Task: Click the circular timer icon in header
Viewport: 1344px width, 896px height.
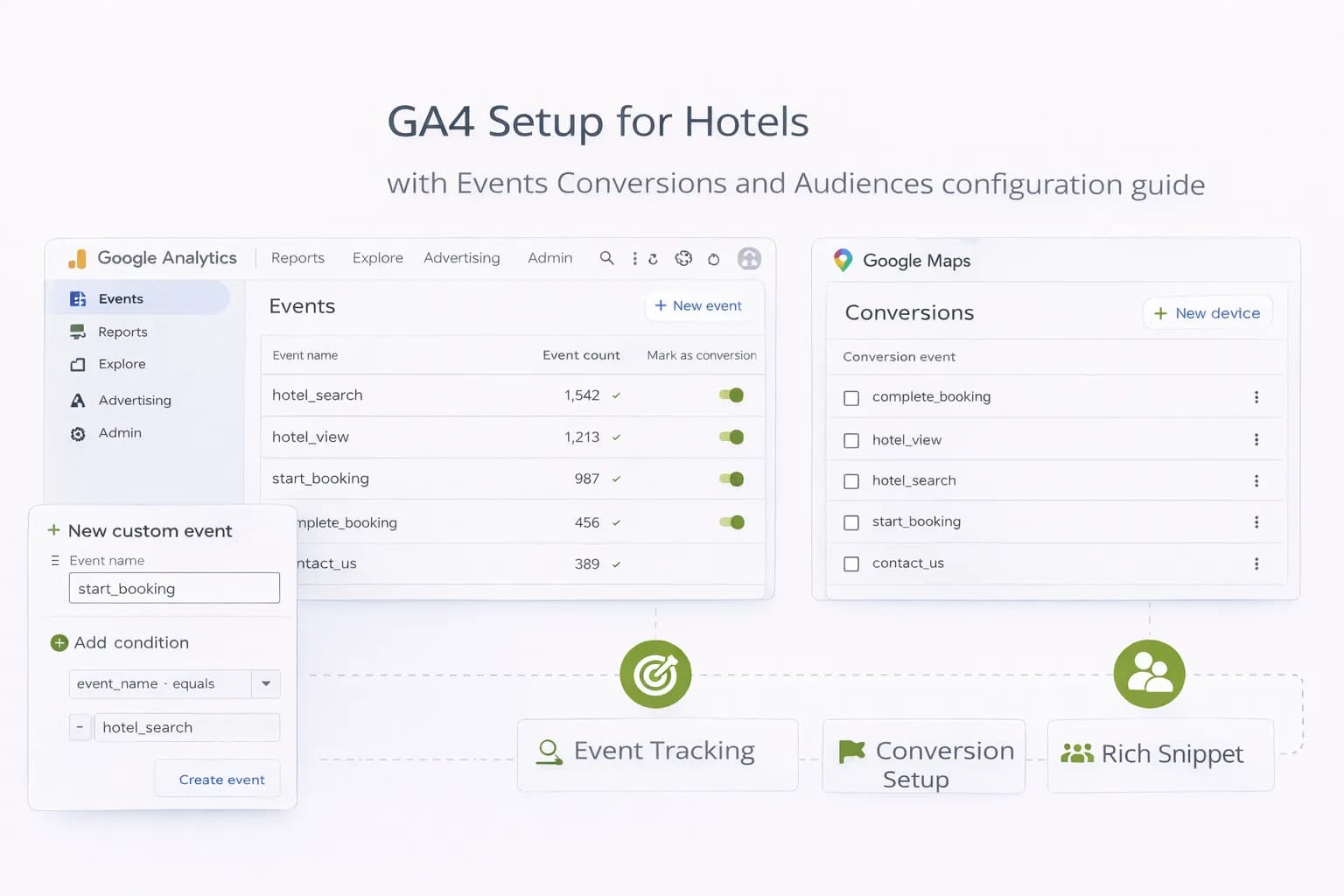Action: pos(713,259)
